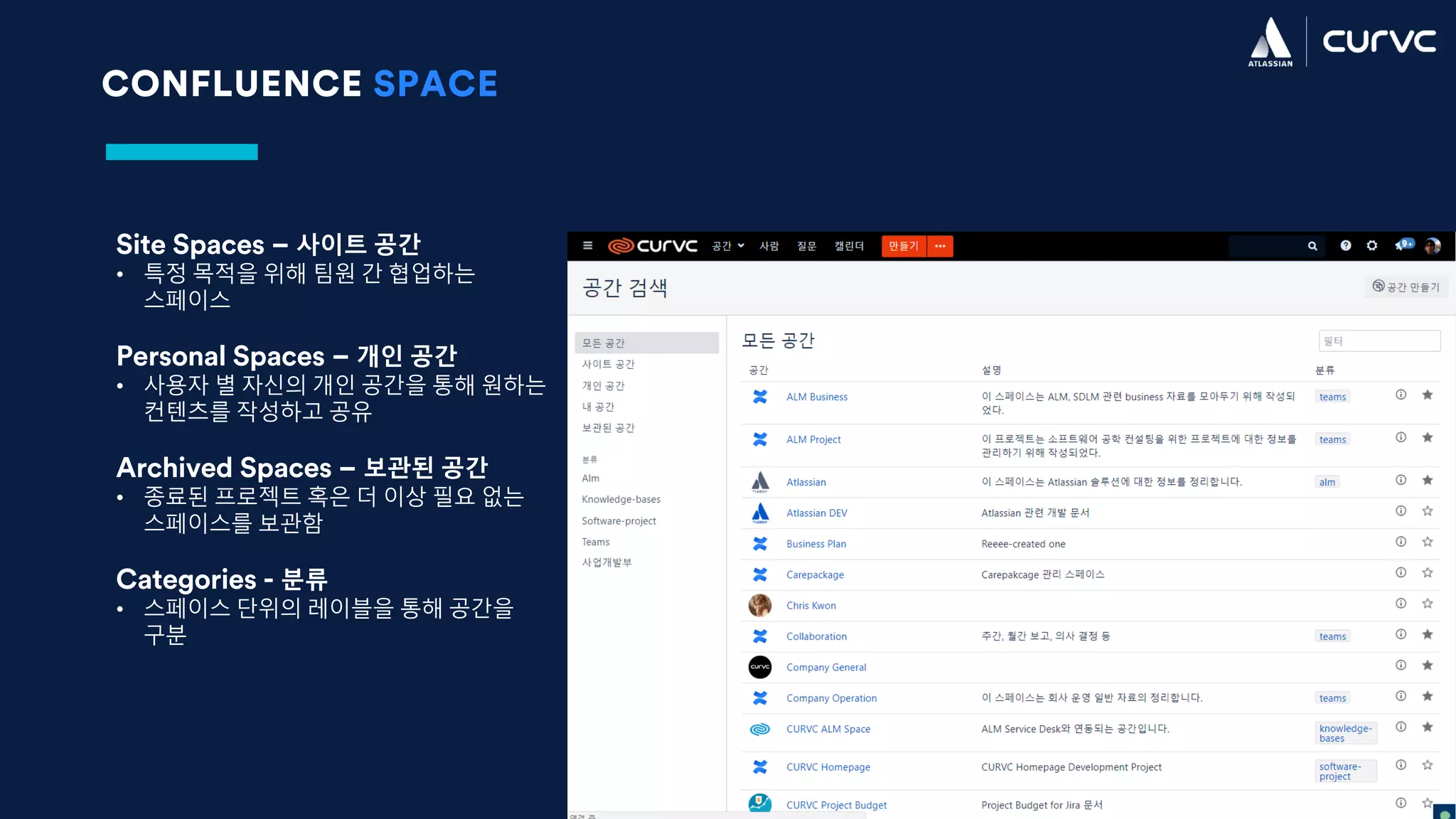Click the teams label on Collaboration row
This screenshot has height=819, width=1456.
point(1332,636)
